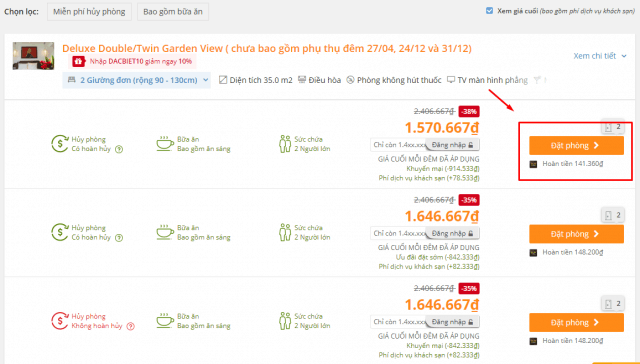
Task: Expand 'Xem chi tiết' room details
Action: click(599, 56)
